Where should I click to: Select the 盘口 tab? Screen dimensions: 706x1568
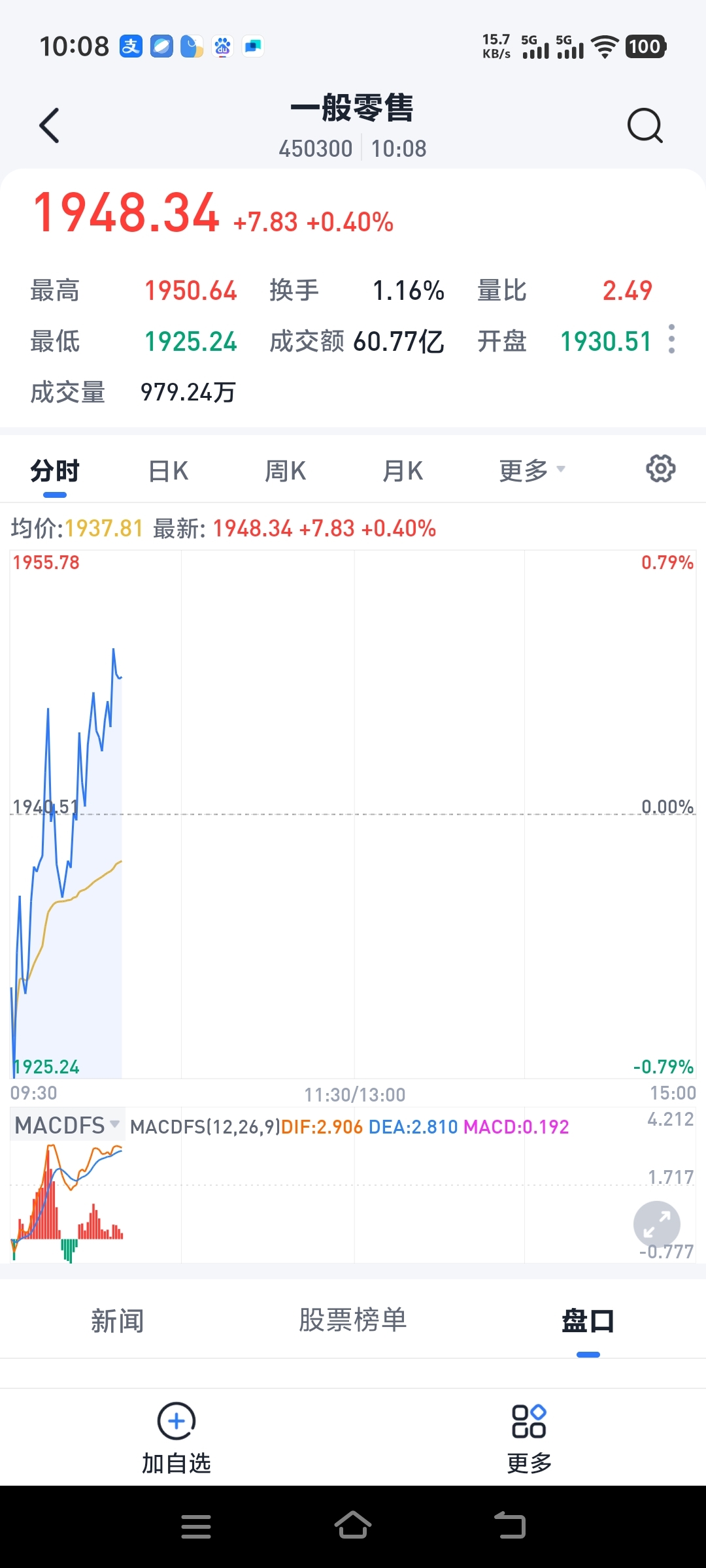point(588,1321)
